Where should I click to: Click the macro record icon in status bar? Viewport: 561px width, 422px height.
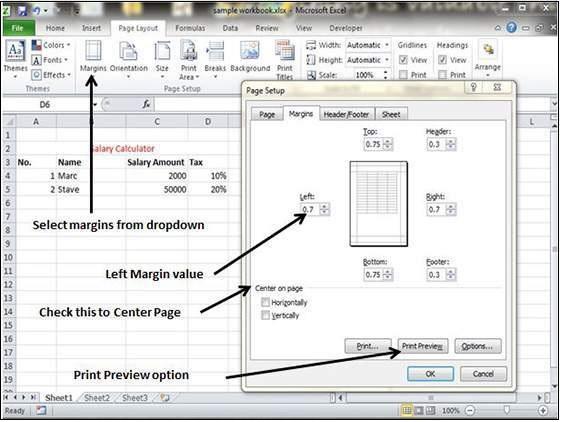click(x=41, y=411)
